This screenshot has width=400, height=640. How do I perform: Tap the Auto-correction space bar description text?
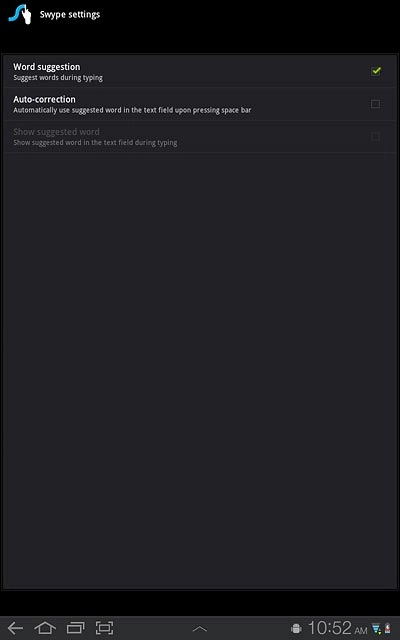point(132,110)
